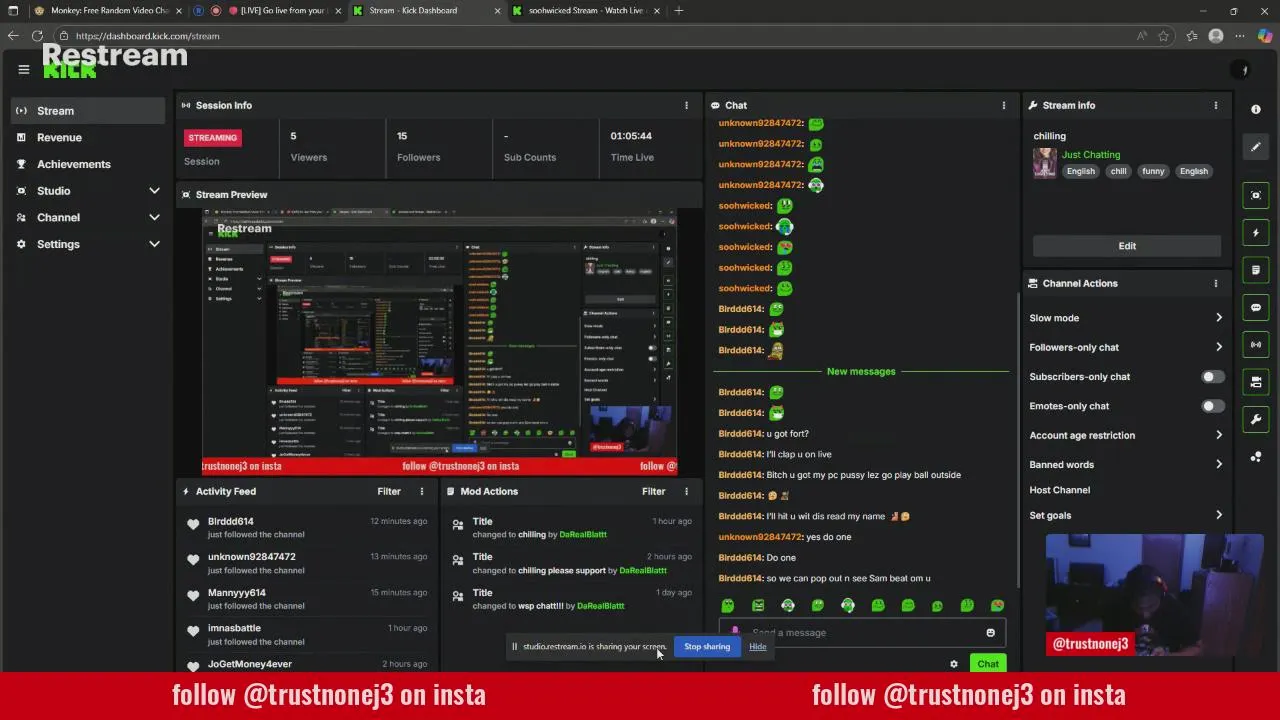
Task: Click the 'funny' stream tag
Action: pyautogui.click(x=1153, y=171)
